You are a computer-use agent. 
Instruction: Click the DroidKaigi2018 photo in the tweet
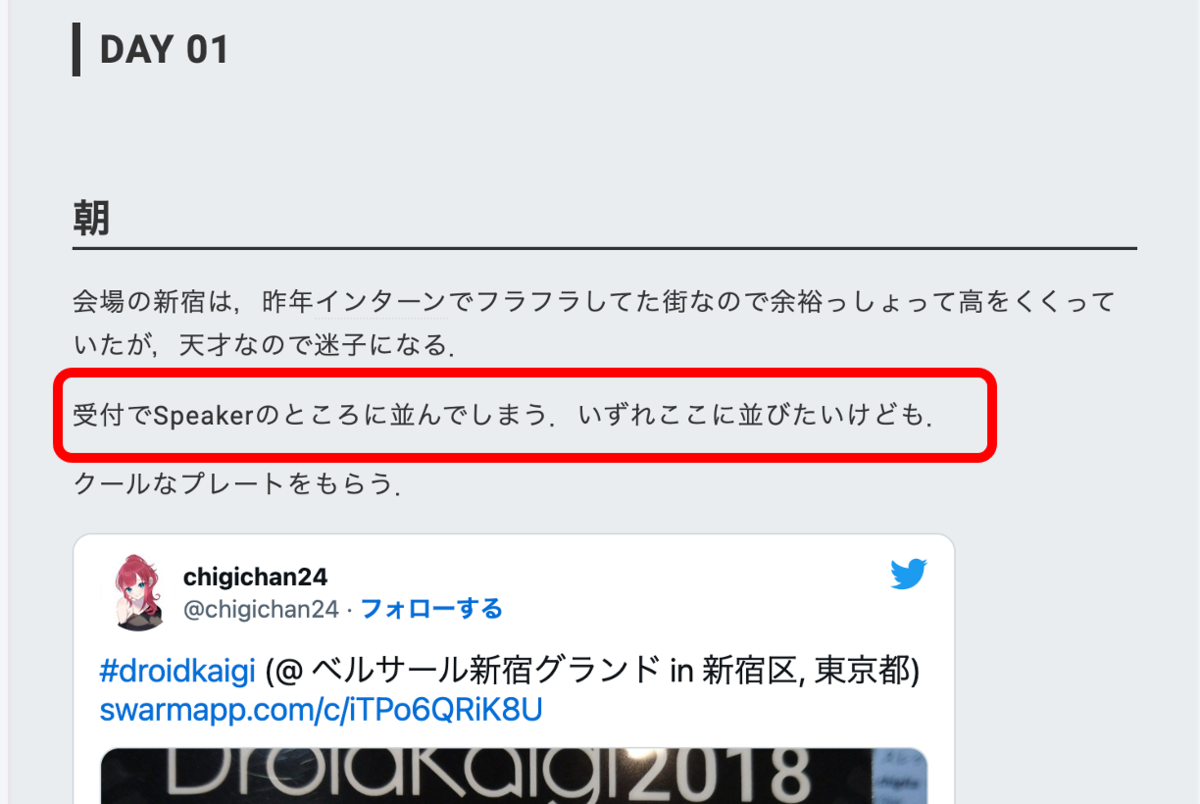(514, 776)
